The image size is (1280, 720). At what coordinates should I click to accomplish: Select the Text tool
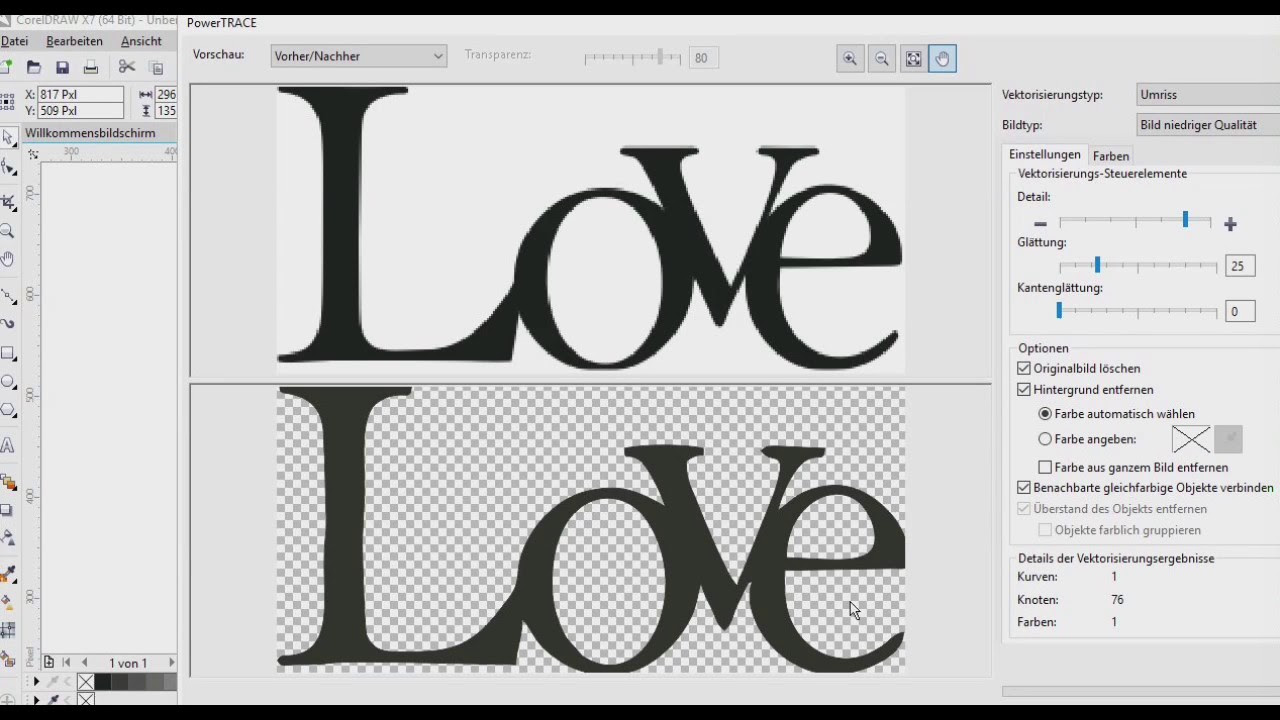coord(8,445)
